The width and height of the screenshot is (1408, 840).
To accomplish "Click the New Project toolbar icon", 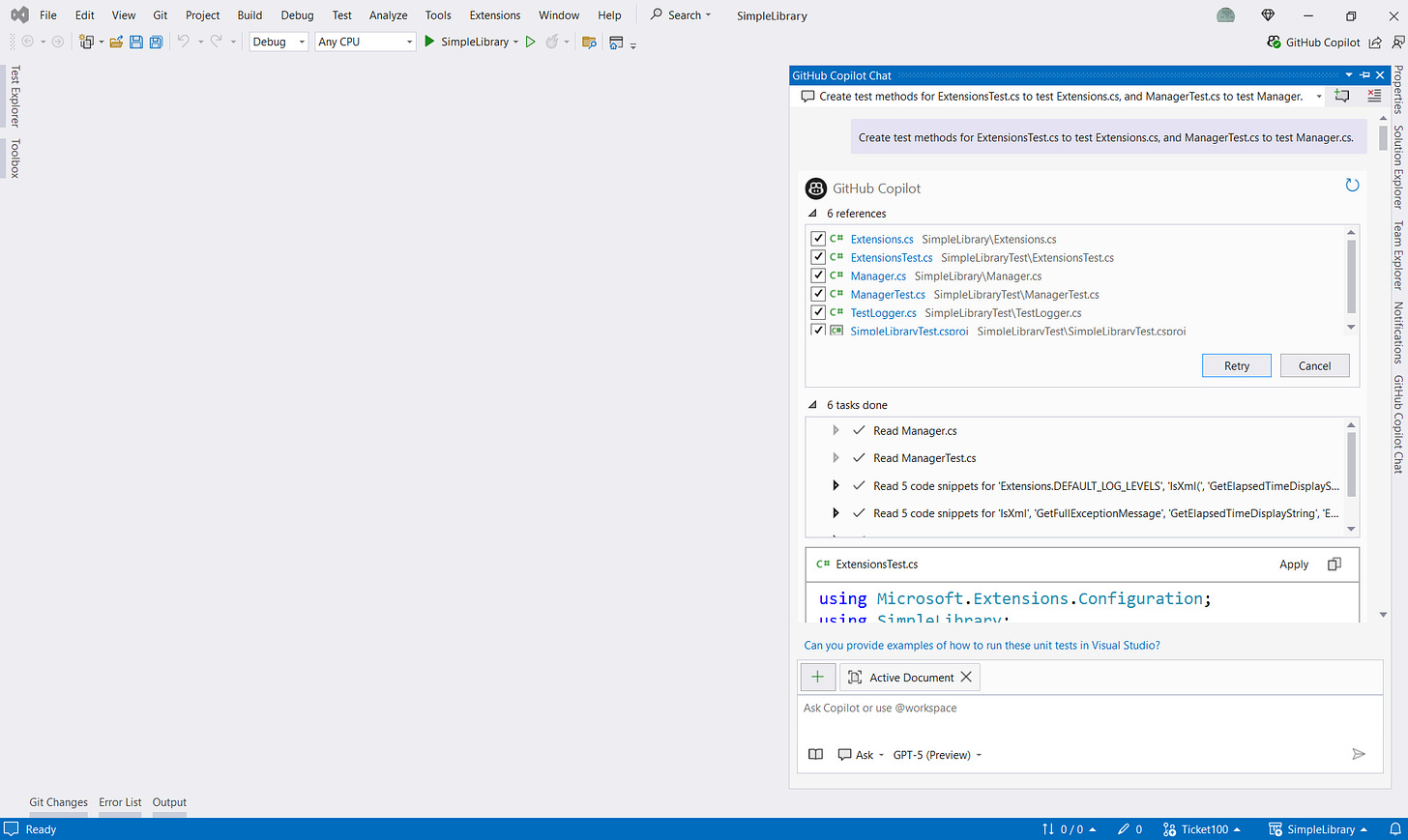I will click(87, 42).
